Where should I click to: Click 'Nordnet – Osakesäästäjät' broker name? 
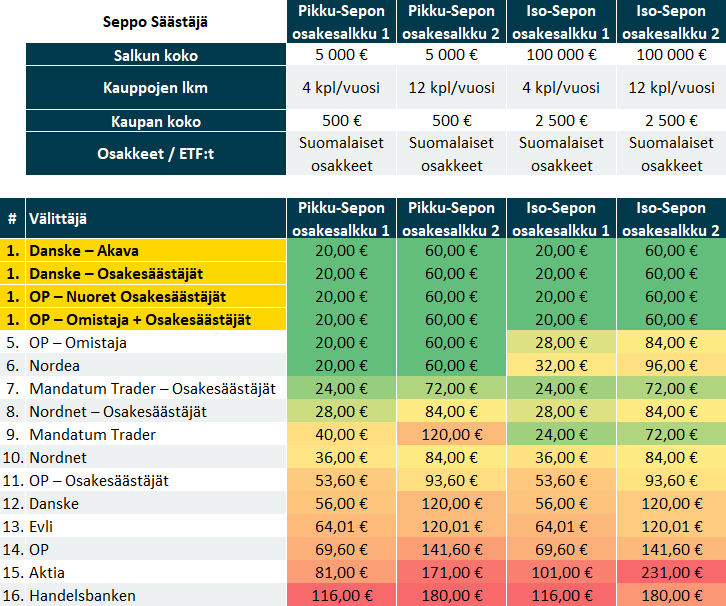coord(118,412)
